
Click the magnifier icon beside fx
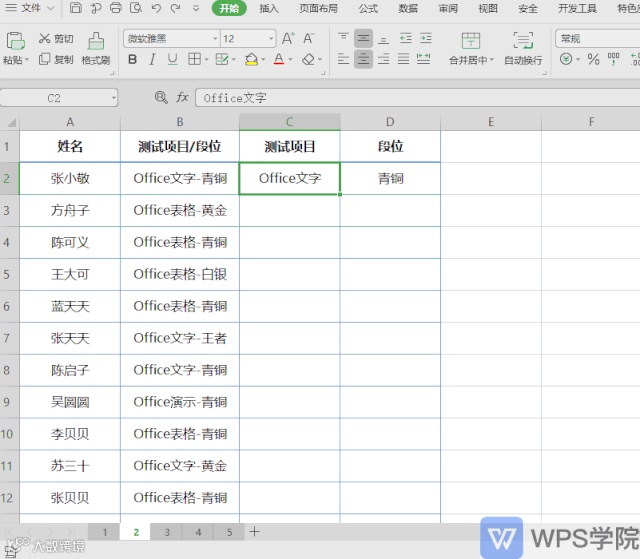click(161, 98)
